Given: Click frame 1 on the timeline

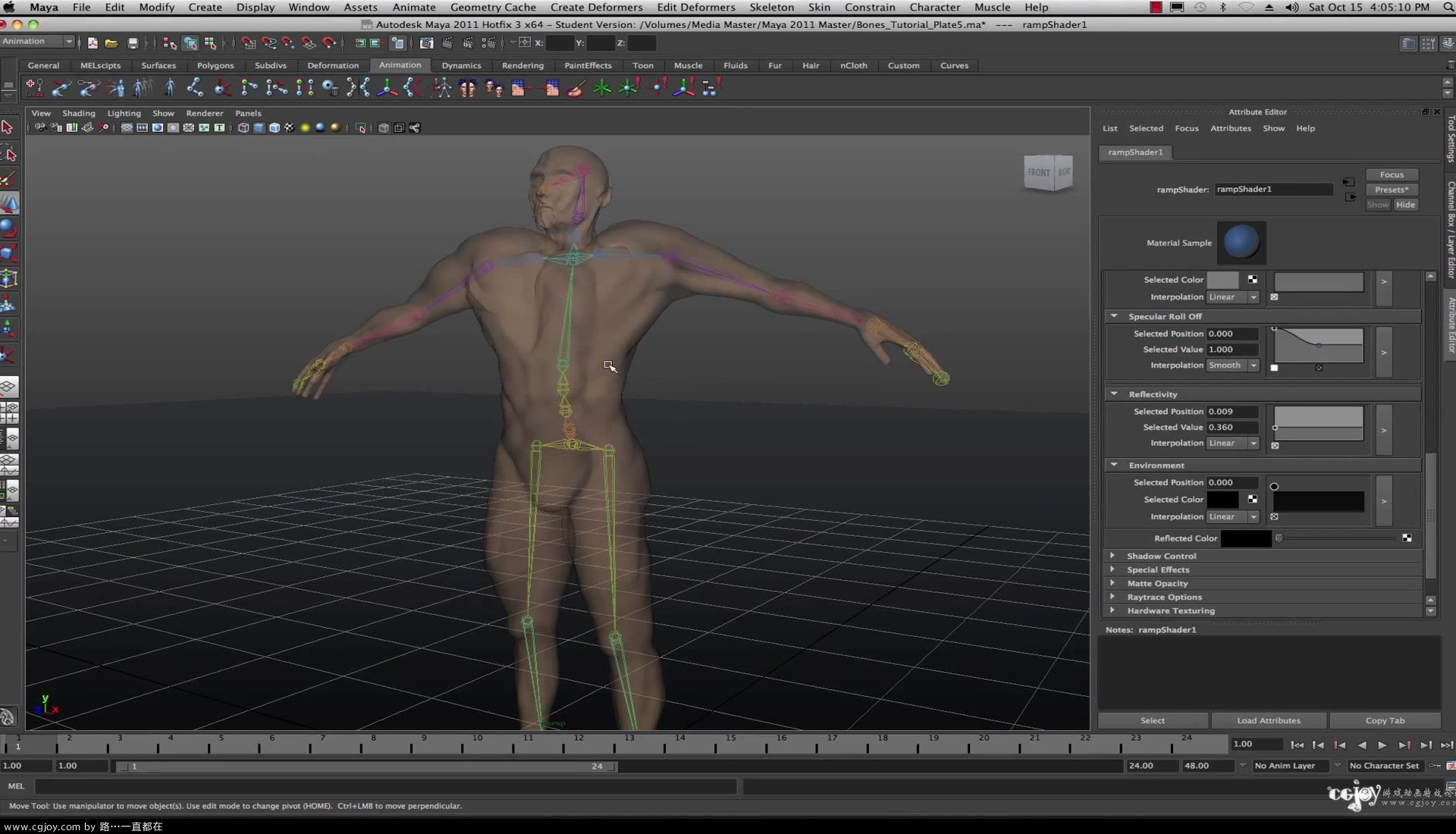Looking at the screenshot, I should point(18,745).
